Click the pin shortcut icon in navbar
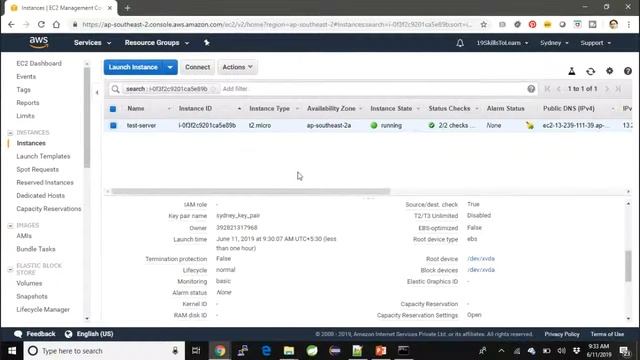 tap(207, 42)
